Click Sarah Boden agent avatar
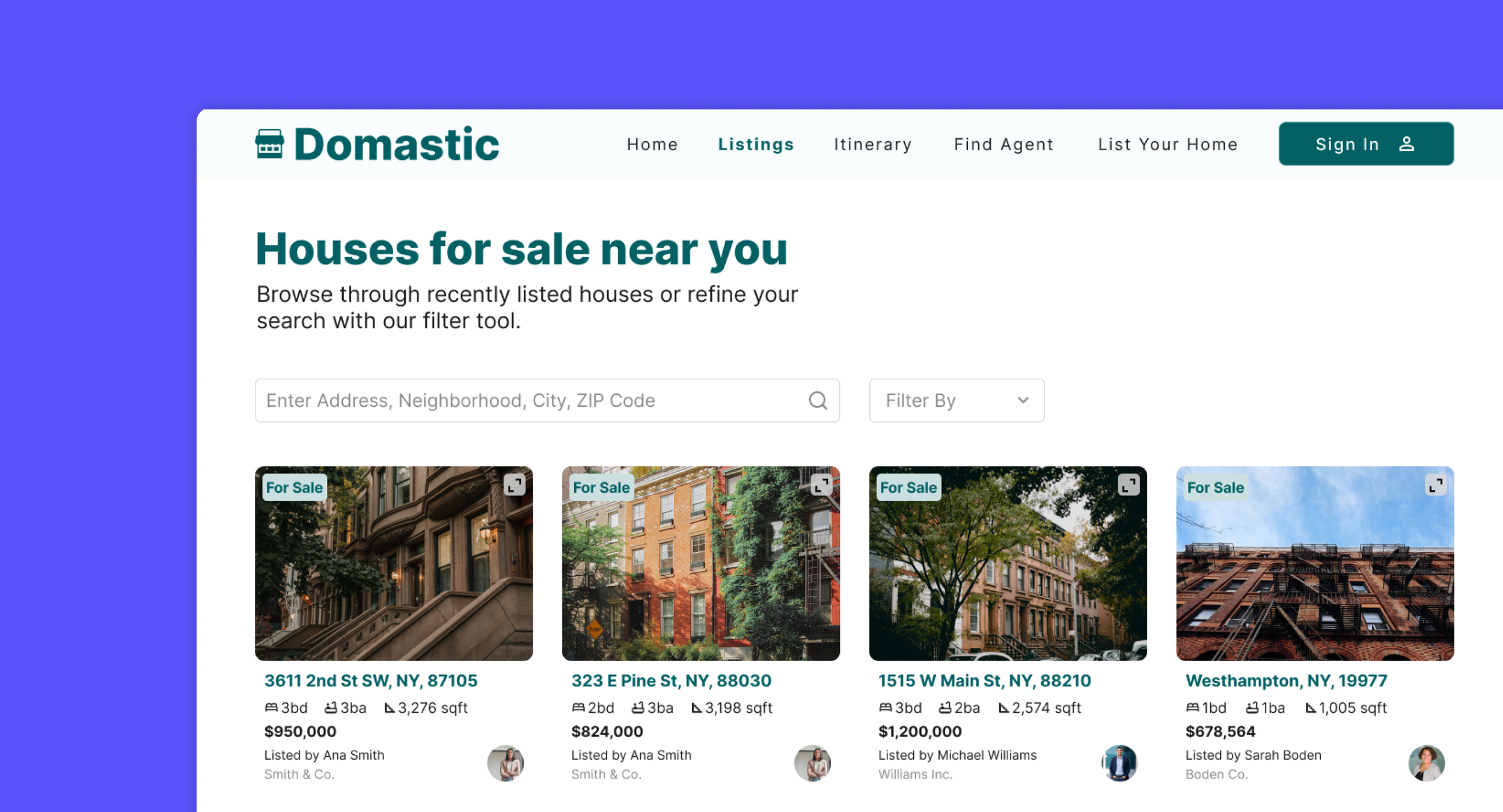The width and height of the screenshot is (1503, 812). point(1426,763)
